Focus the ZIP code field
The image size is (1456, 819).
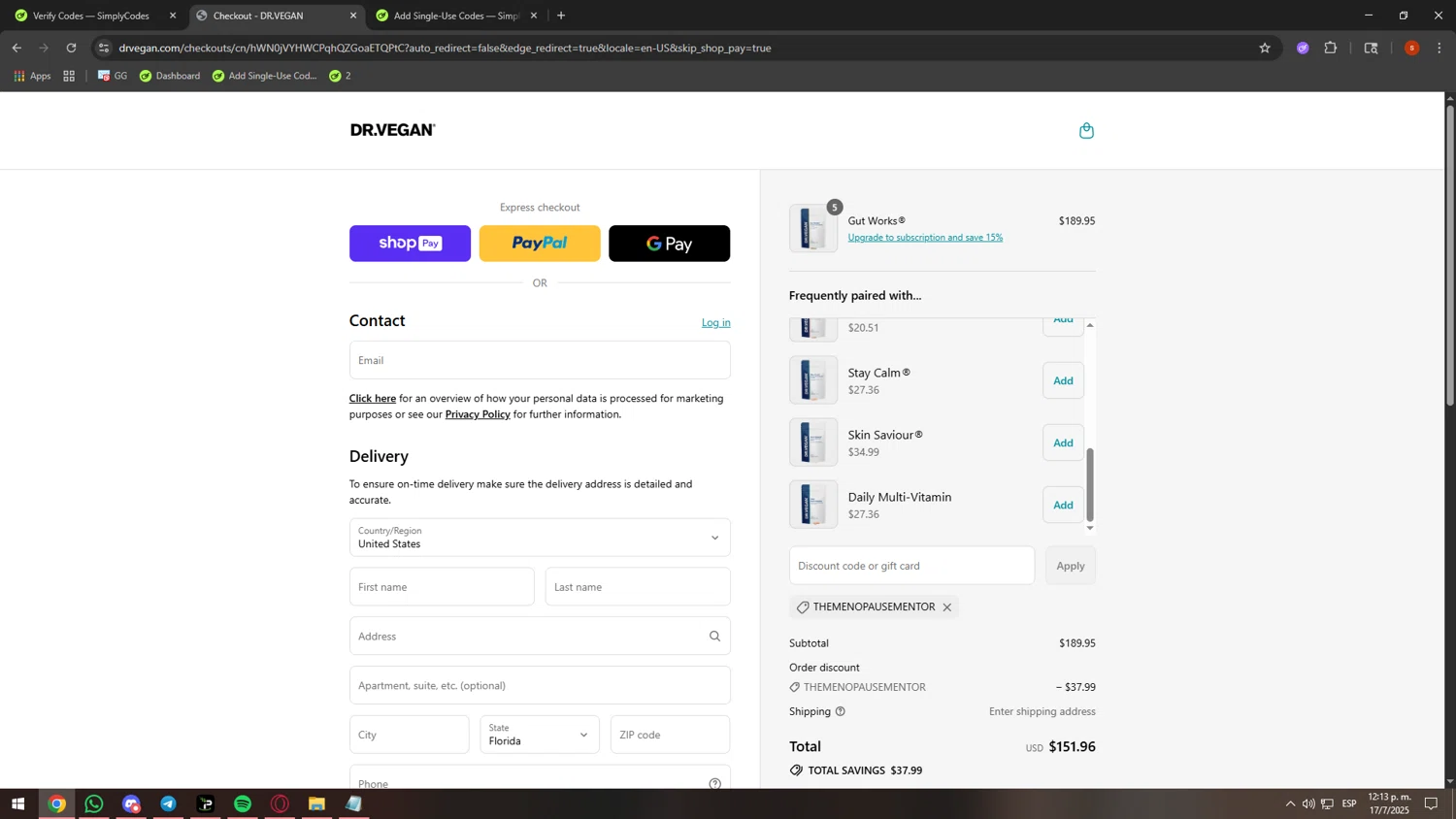pos(670,735)
